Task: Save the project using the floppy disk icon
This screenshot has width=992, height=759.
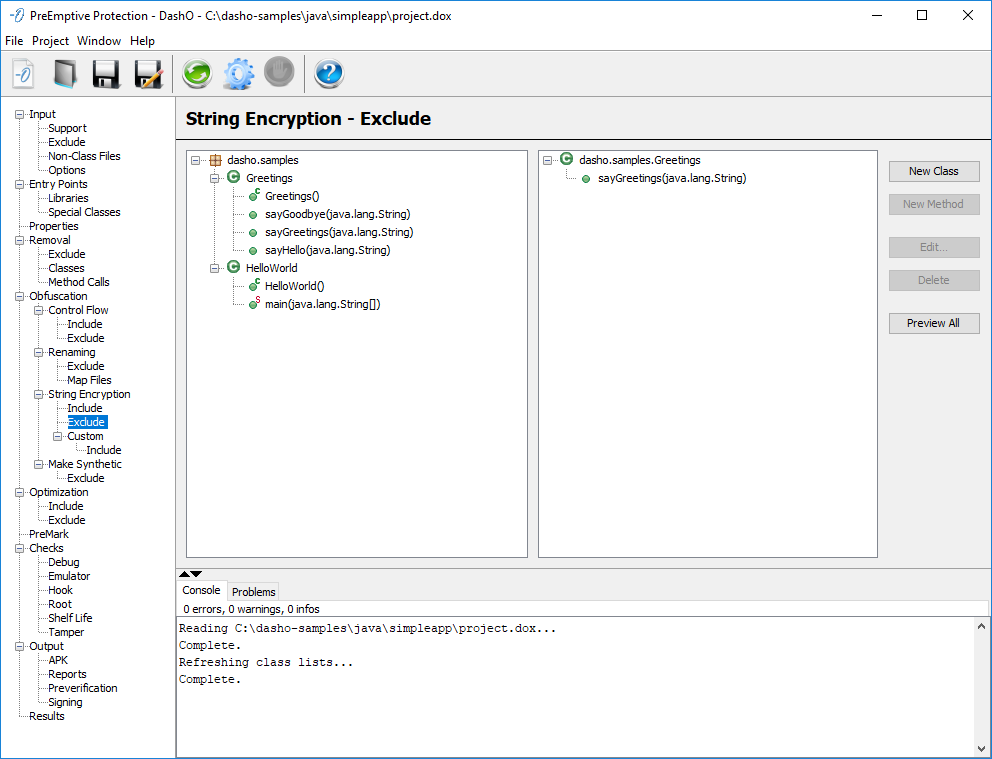Action: tap(106, 74)
